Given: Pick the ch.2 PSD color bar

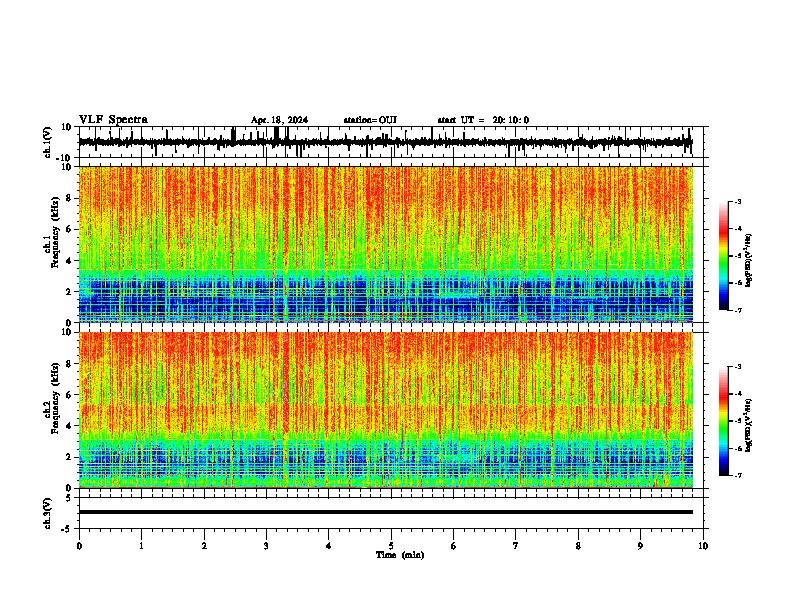Looking at the screenshot, I should tap(723, 421).
